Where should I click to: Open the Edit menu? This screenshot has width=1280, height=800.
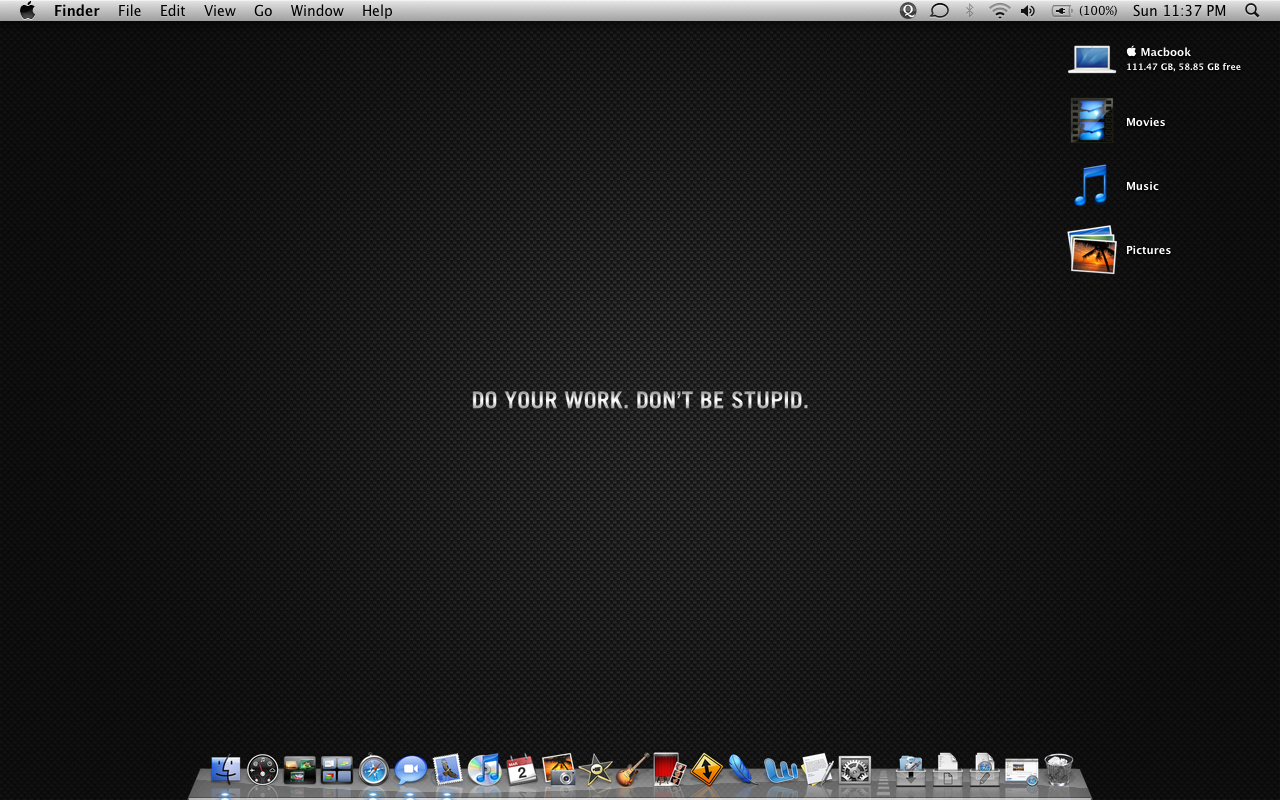point(173,11)
